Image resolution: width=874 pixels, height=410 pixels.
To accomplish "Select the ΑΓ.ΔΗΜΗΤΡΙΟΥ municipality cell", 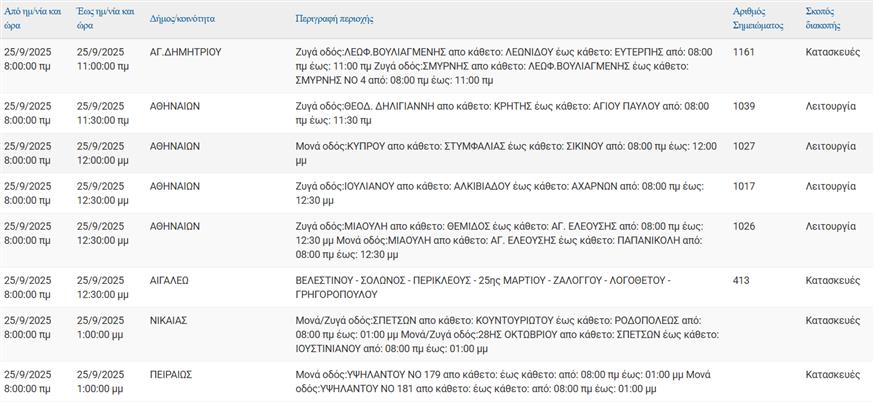I will pyautogui.click(x=186, y=50).
